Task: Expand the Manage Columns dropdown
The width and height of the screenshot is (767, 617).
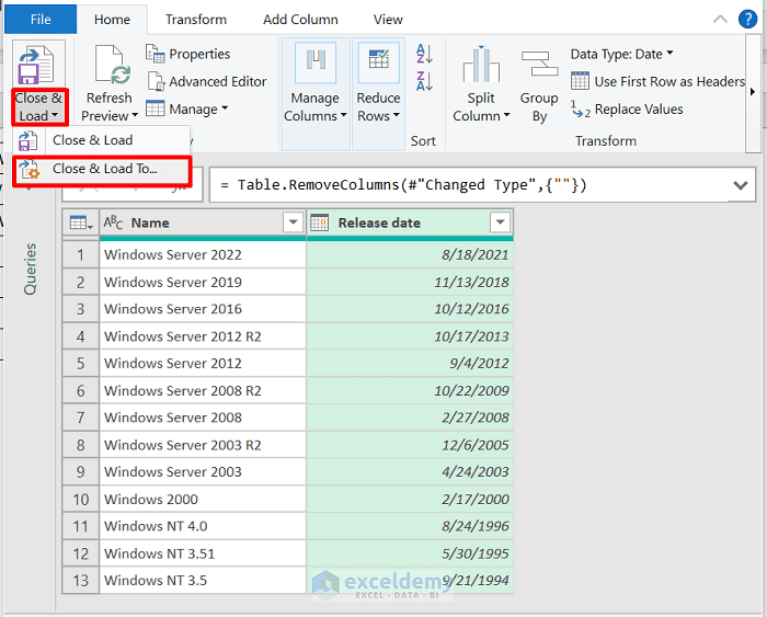Action: 343,115
